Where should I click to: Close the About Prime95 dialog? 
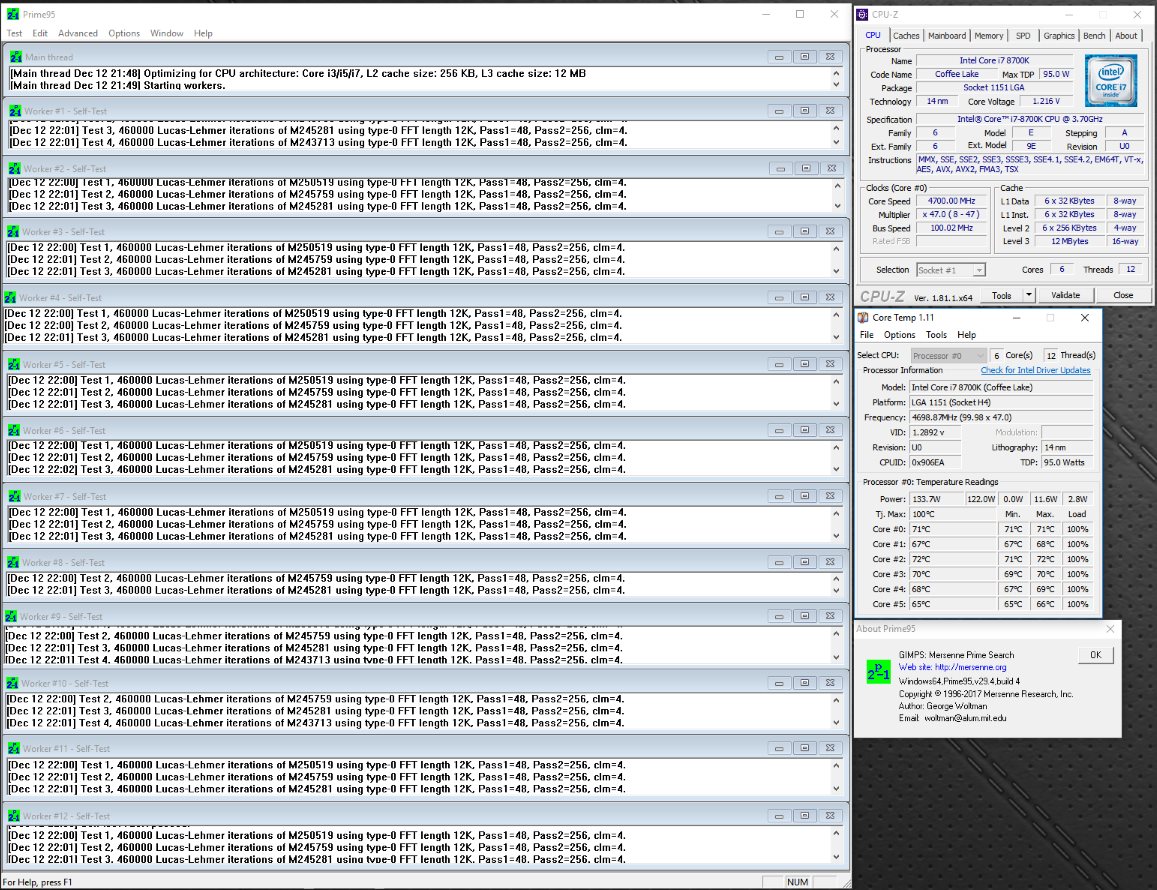point(1111,629)
